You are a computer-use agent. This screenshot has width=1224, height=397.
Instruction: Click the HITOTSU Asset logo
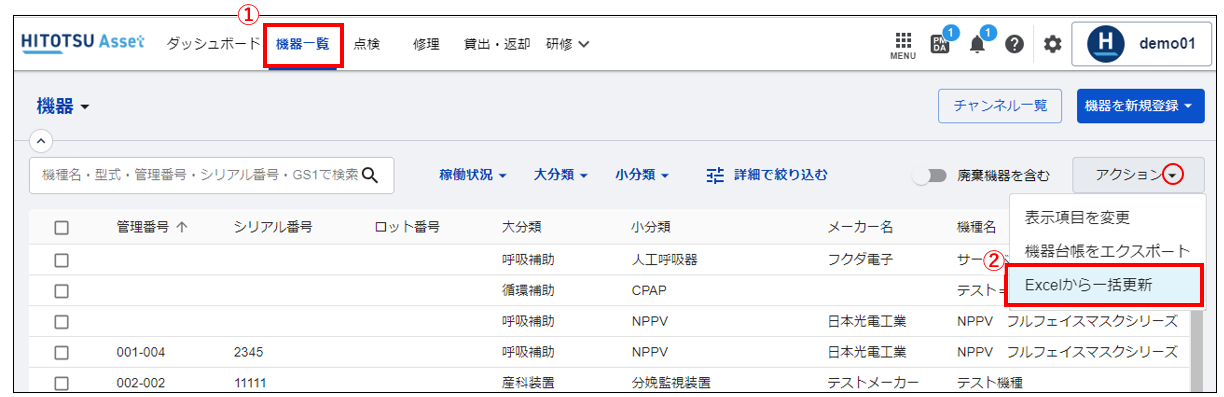(83, 44)
